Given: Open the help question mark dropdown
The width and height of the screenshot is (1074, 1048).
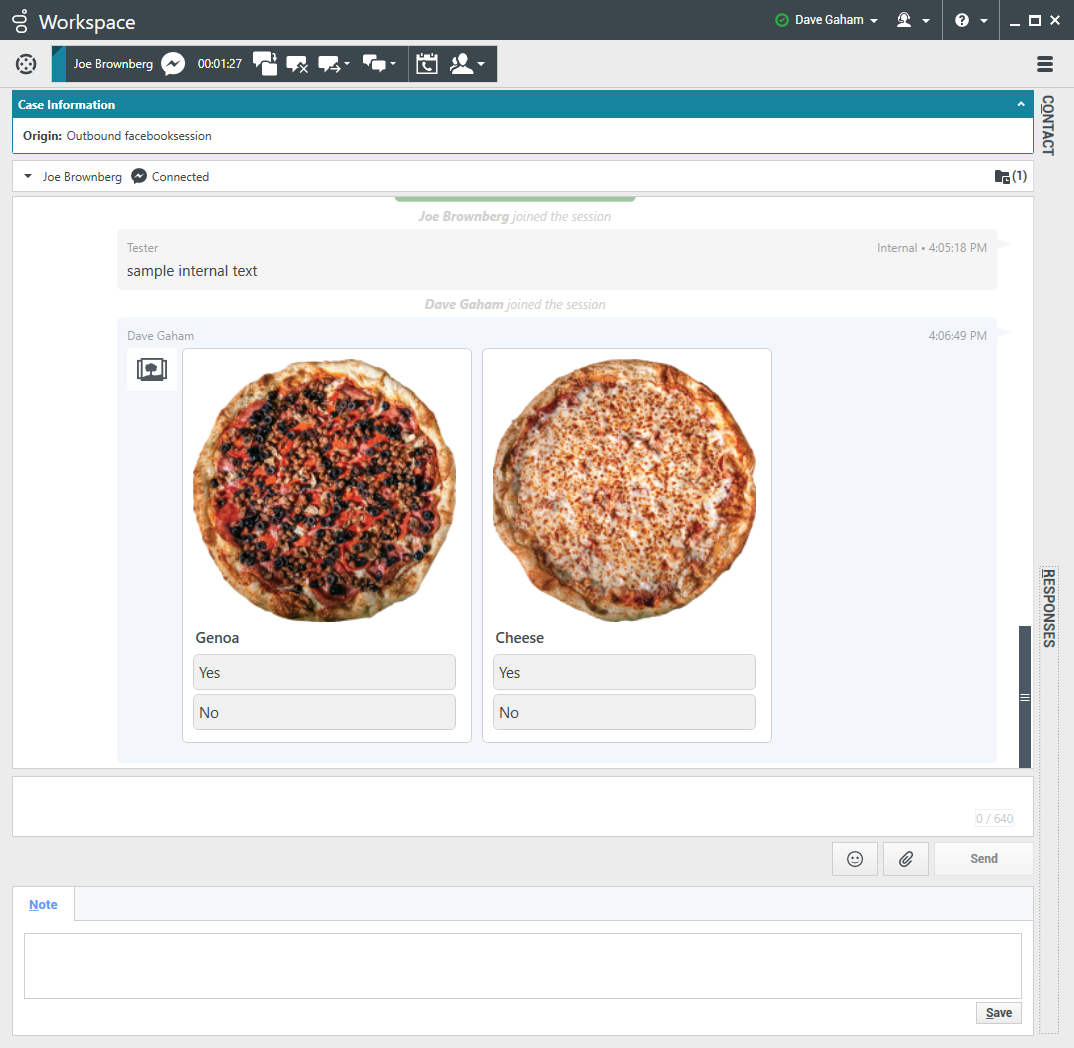Looking at the screenshot, I should pyautogui.click(x=970, y=20).
